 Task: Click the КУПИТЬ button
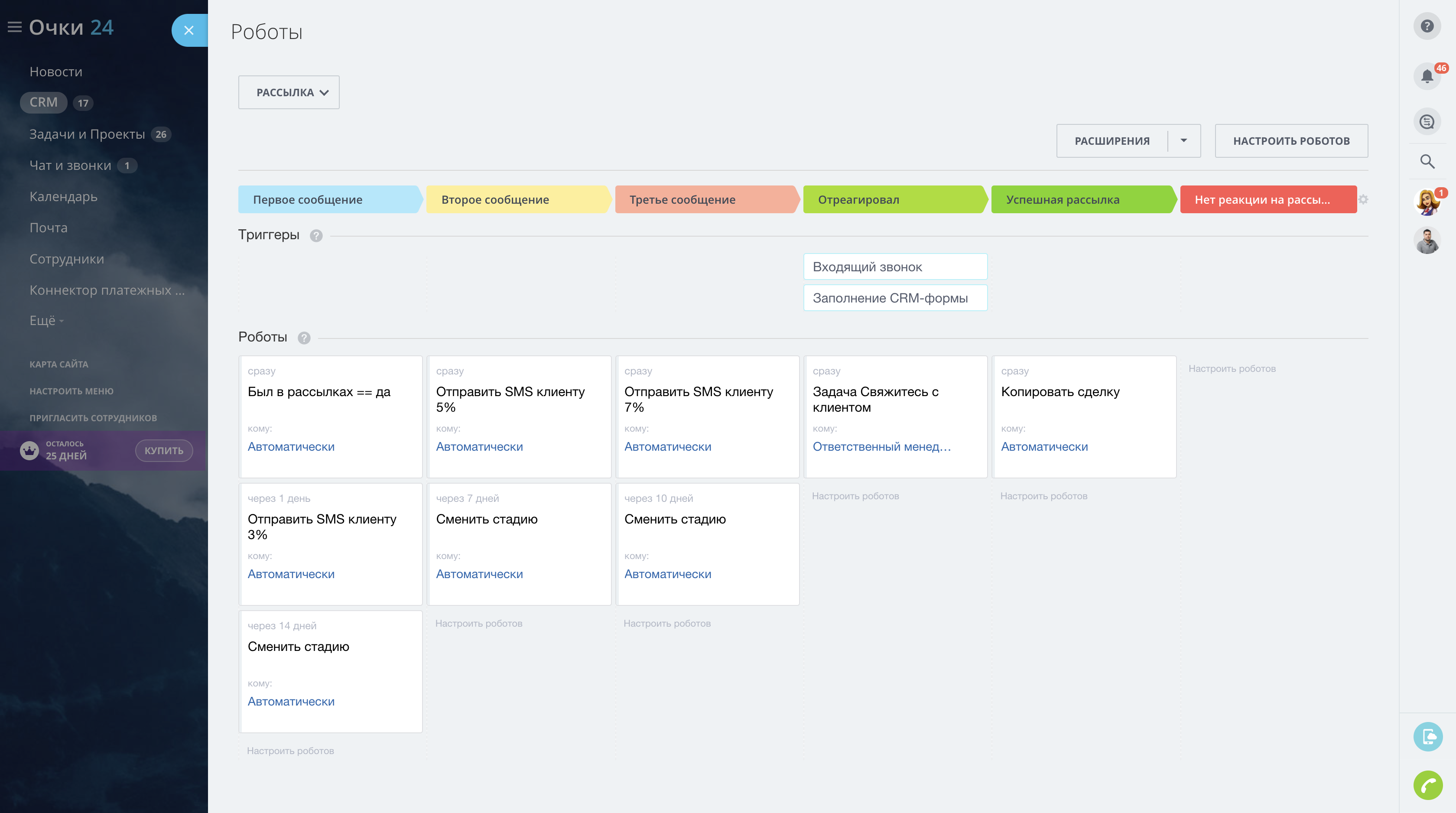tap(163, 451)
